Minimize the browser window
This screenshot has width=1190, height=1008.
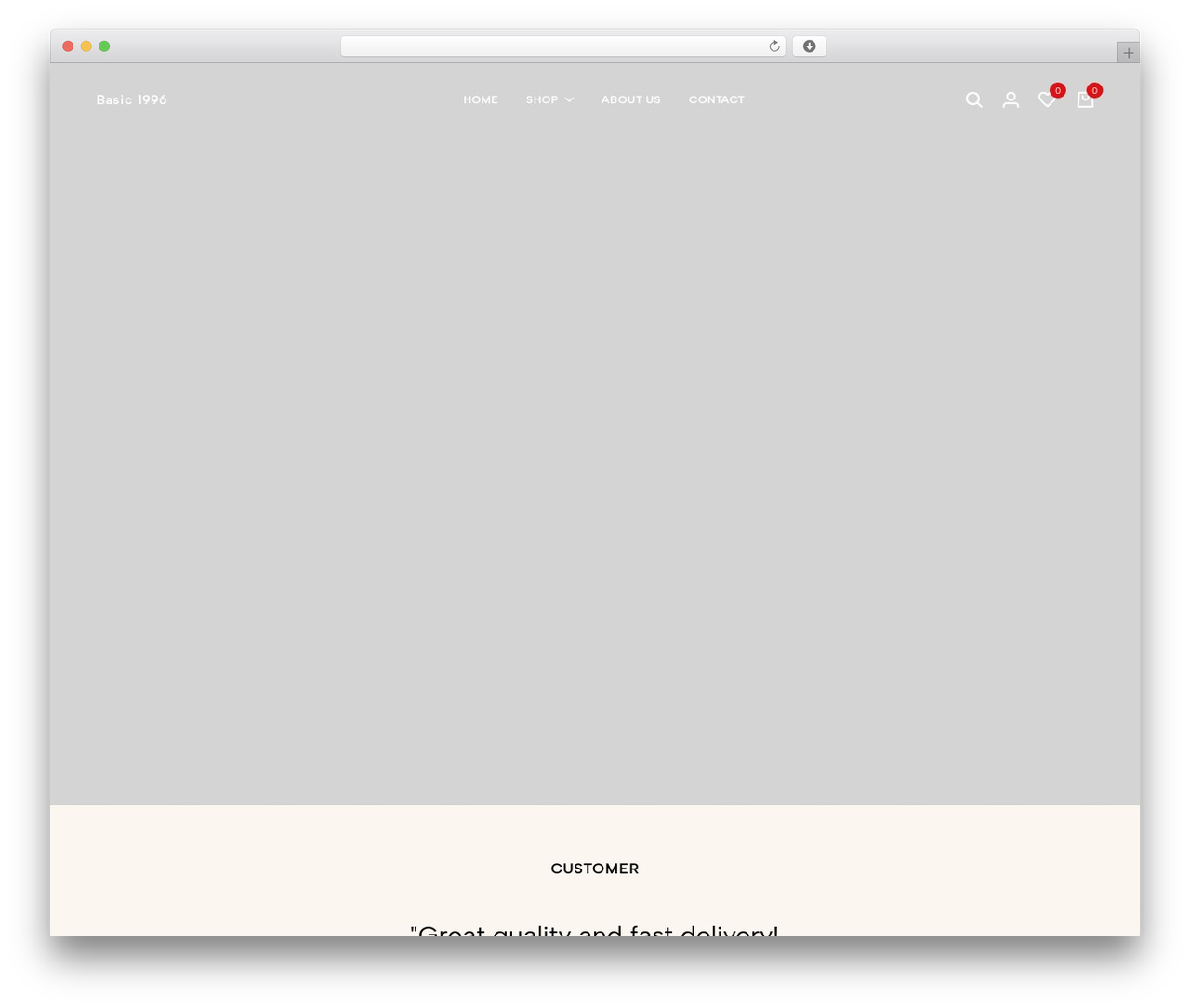pyautogui.click(x=86, y=46)
